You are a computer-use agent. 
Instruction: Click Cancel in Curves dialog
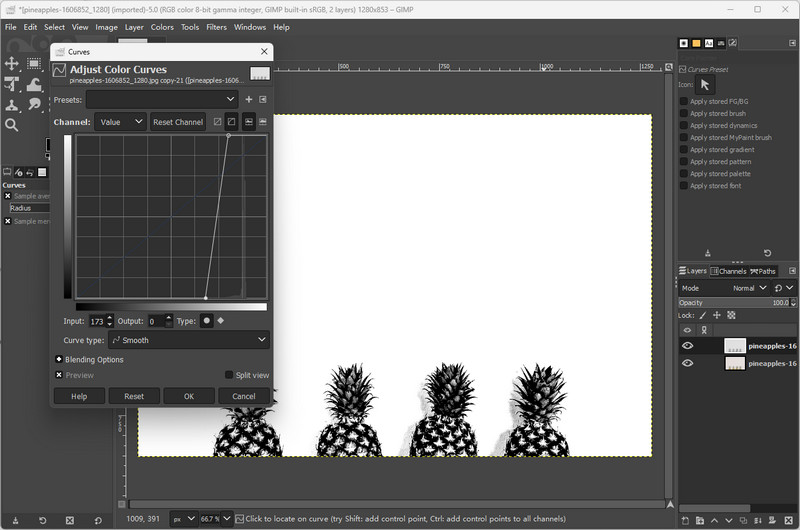pos(244,396)
